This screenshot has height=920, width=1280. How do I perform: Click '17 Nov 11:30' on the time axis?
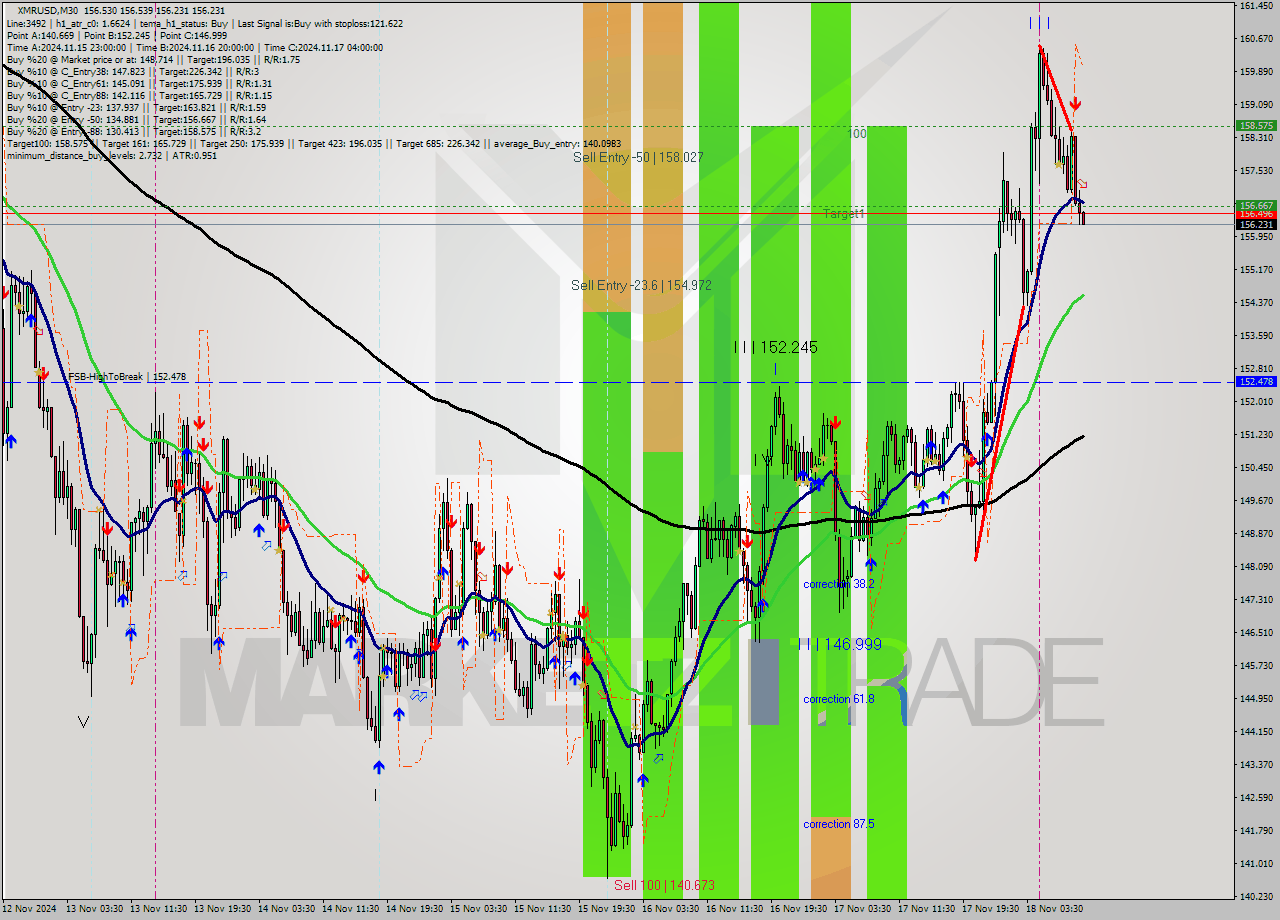pos(927,910)
